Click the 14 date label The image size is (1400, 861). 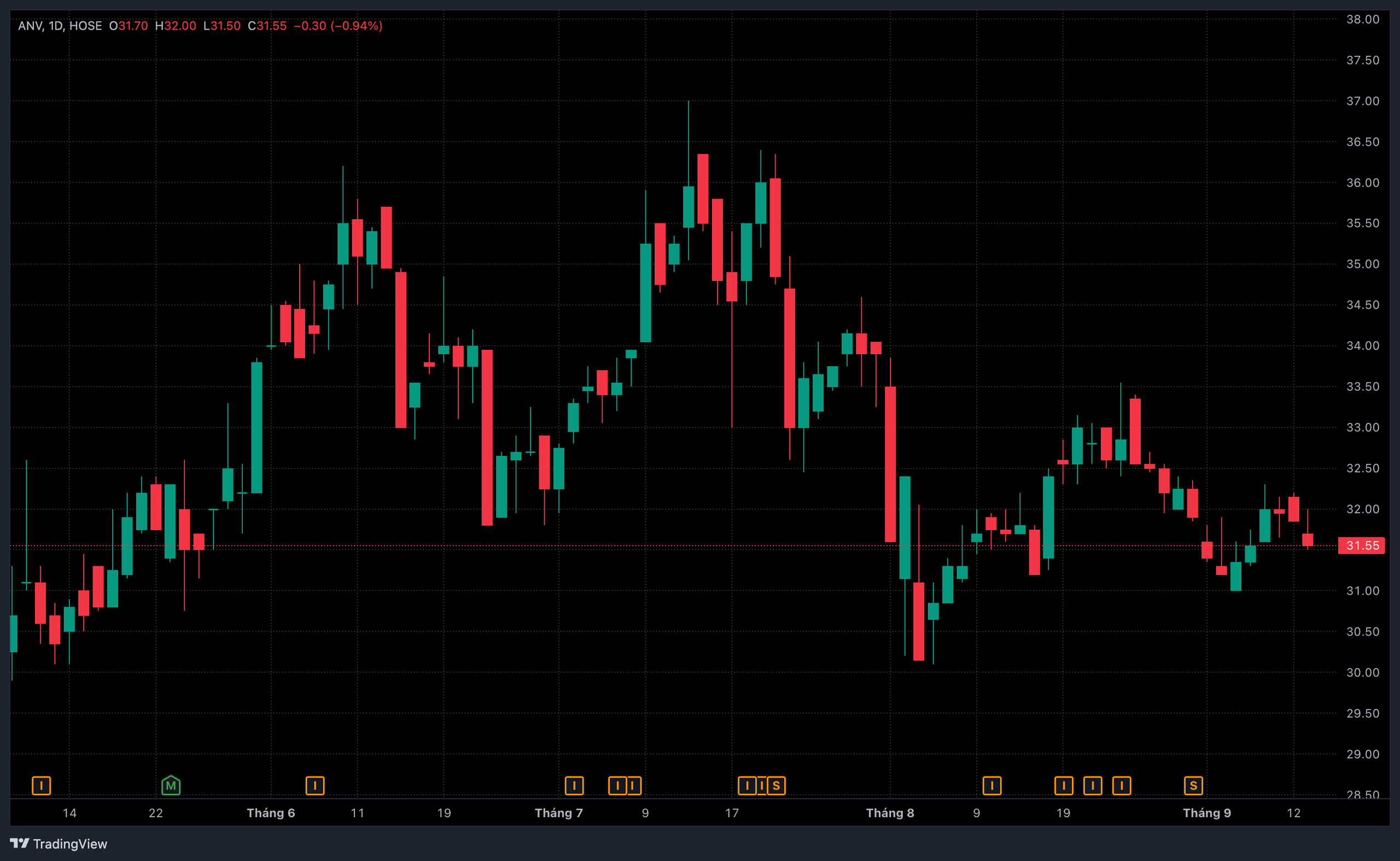[69, 813]
